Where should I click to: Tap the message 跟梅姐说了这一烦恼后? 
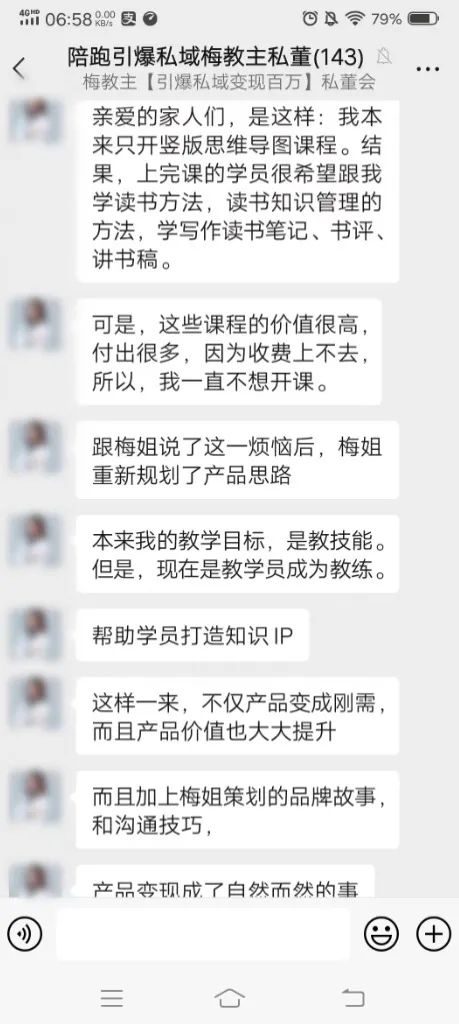click(237, 460)
